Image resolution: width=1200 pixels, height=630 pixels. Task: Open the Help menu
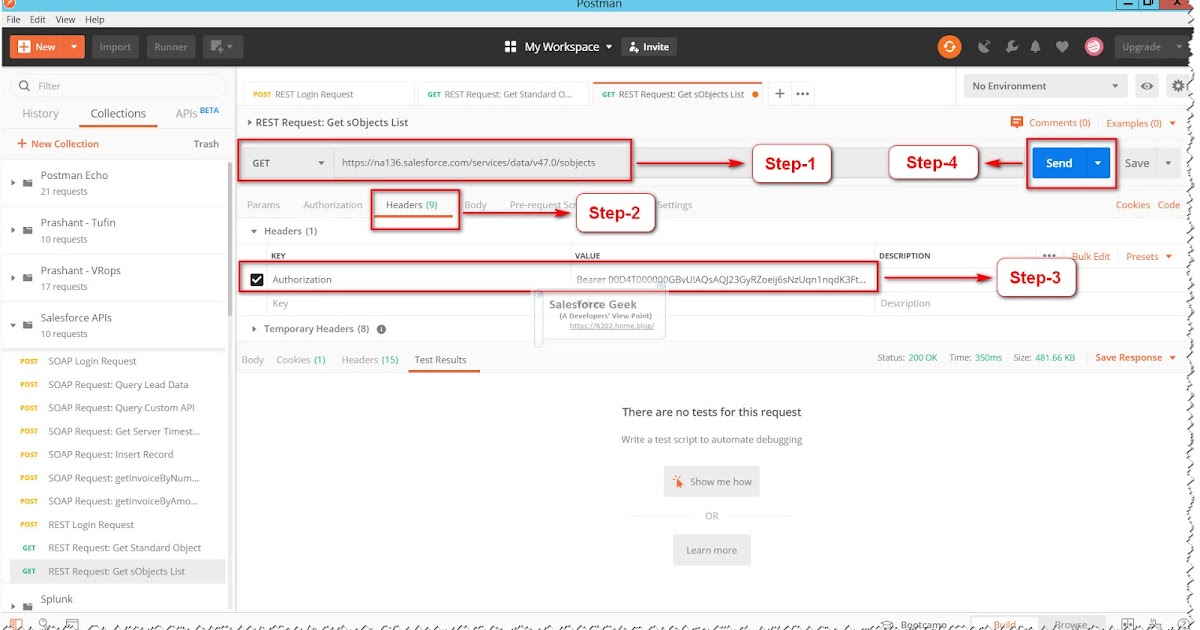pyautogui.click(x=95, y=19)
